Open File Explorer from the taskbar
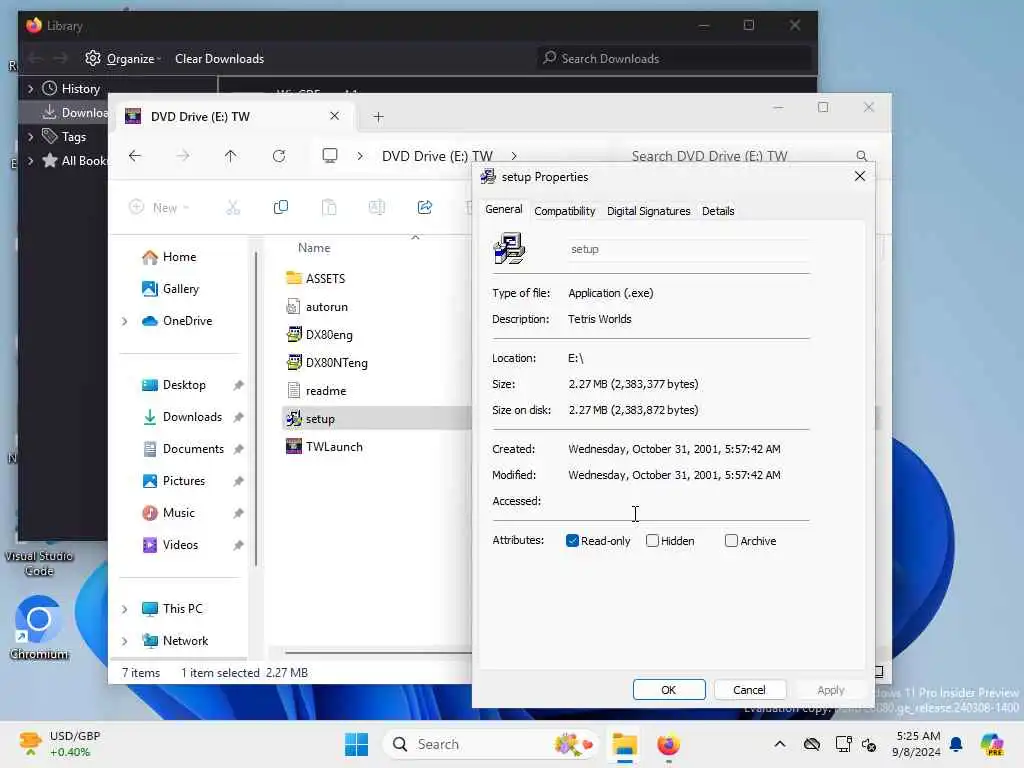Viewport: 1024px width, 768px height. 624,744
